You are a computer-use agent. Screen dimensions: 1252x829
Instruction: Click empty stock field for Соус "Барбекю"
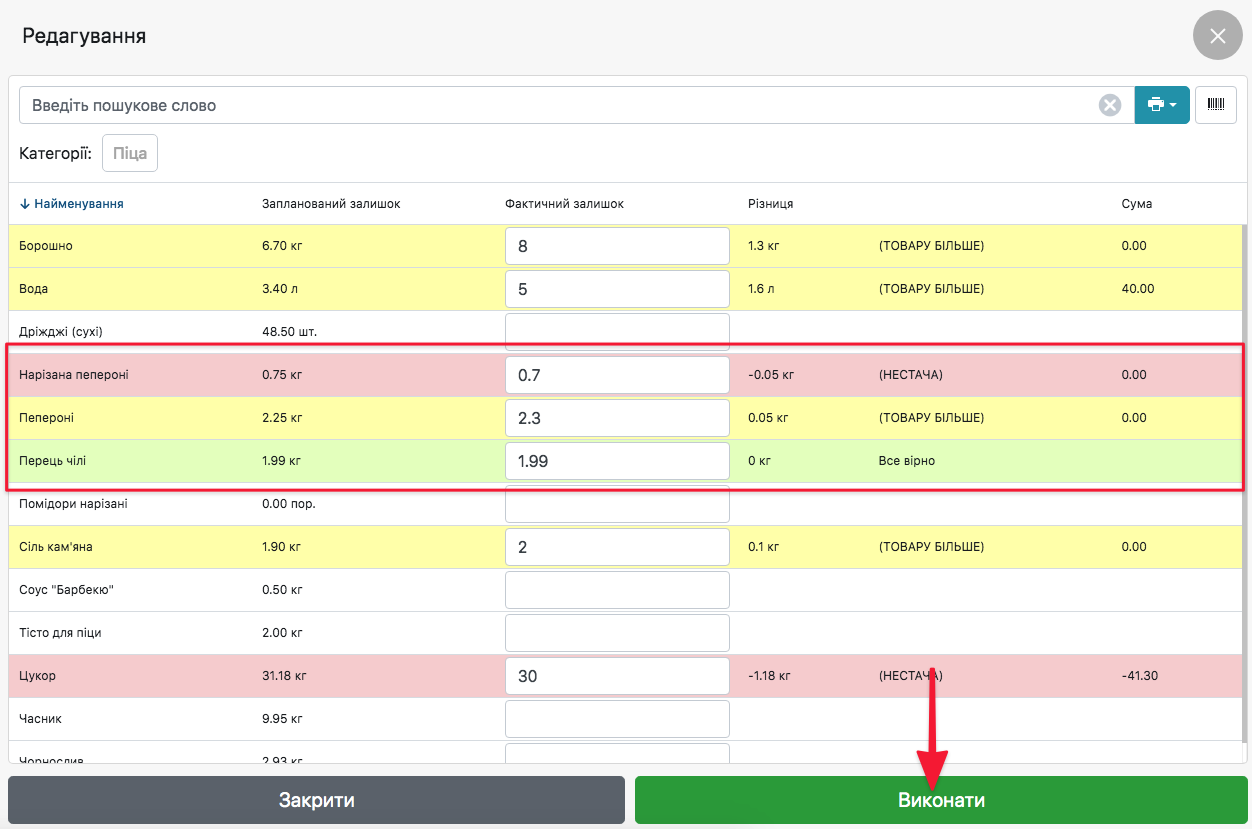617,590
